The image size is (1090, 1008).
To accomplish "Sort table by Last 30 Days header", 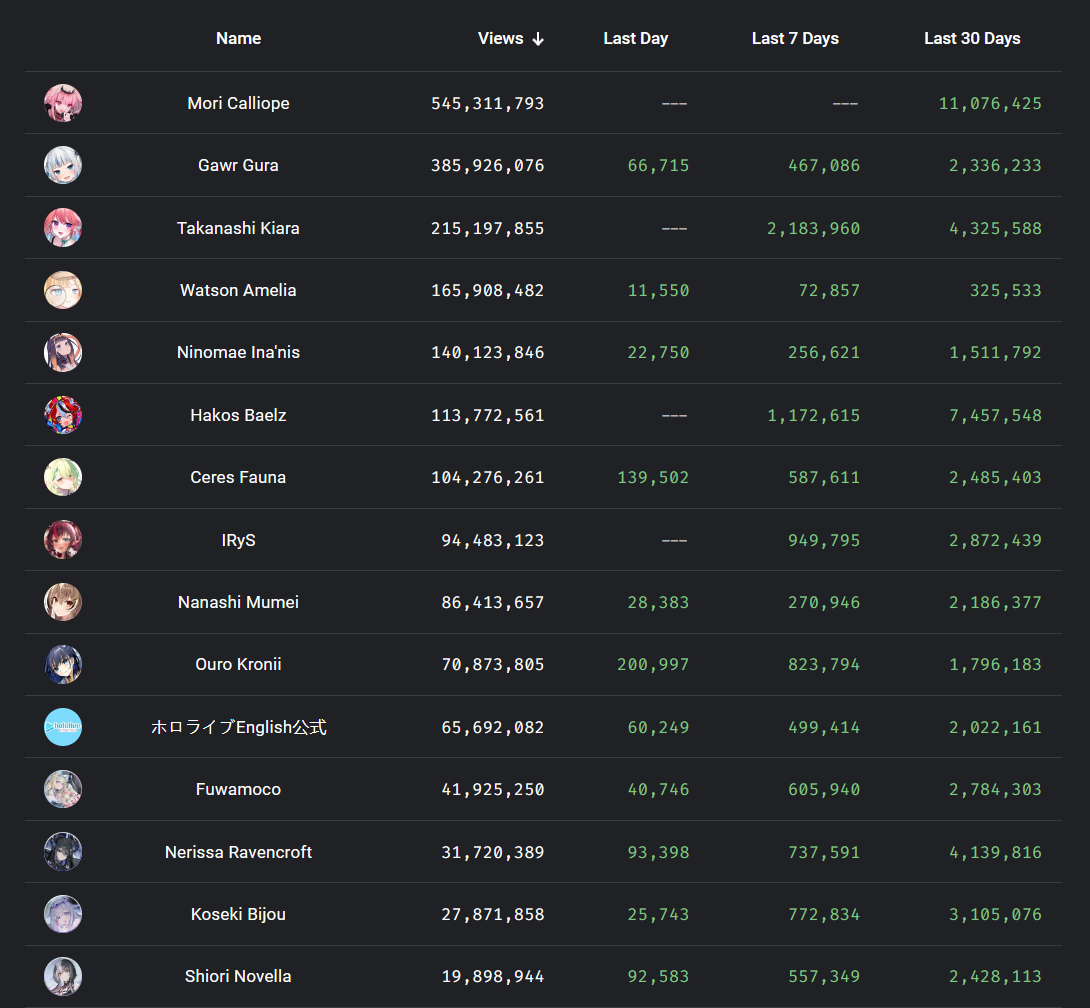I will coord(972,38).
